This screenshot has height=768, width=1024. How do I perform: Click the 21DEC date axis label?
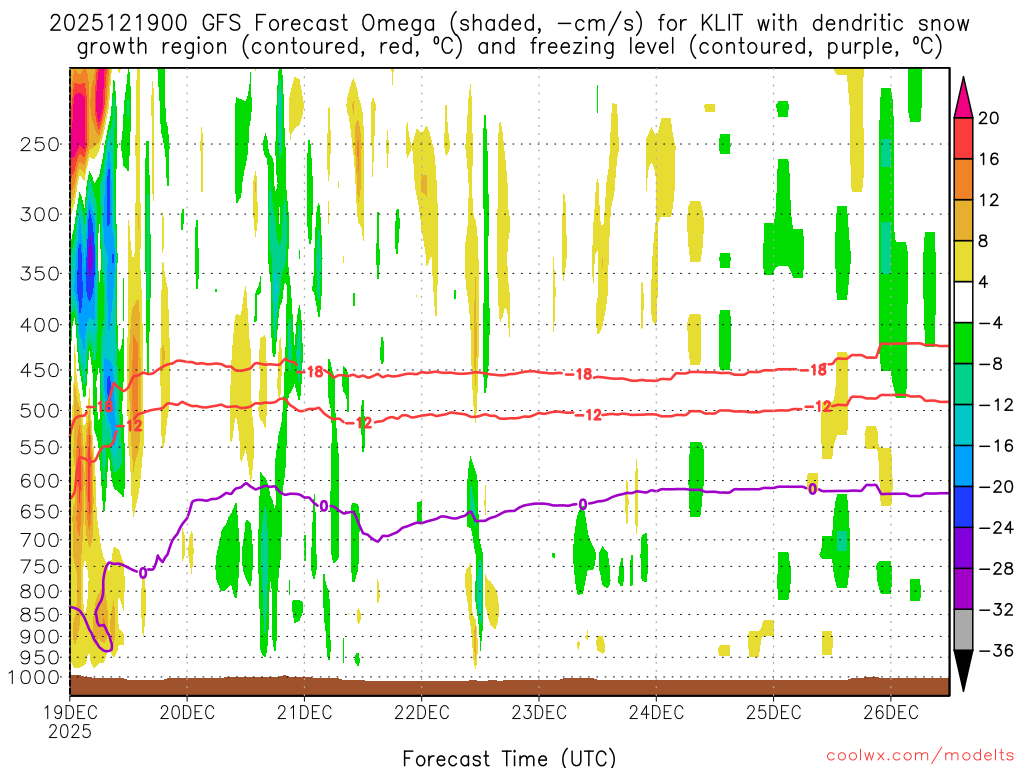pos(304,712)
